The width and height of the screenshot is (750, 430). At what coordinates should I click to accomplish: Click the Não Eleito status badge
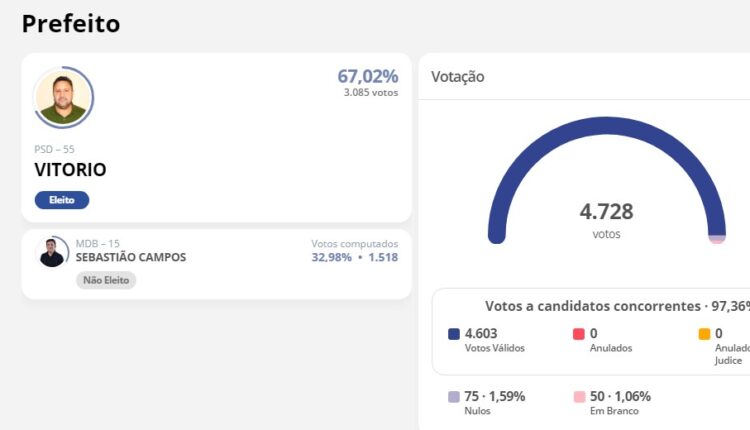[x=105, y=280]
